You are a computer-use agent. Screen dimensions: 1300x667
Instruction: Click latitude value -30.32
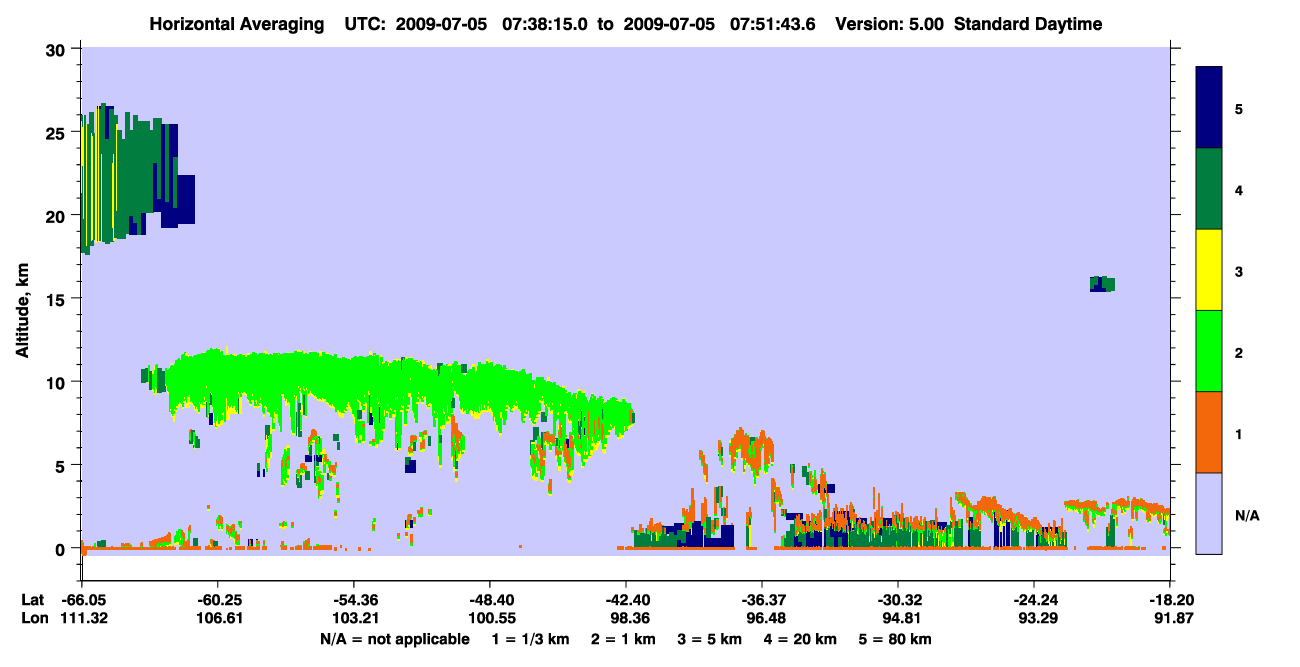(898, 600)
